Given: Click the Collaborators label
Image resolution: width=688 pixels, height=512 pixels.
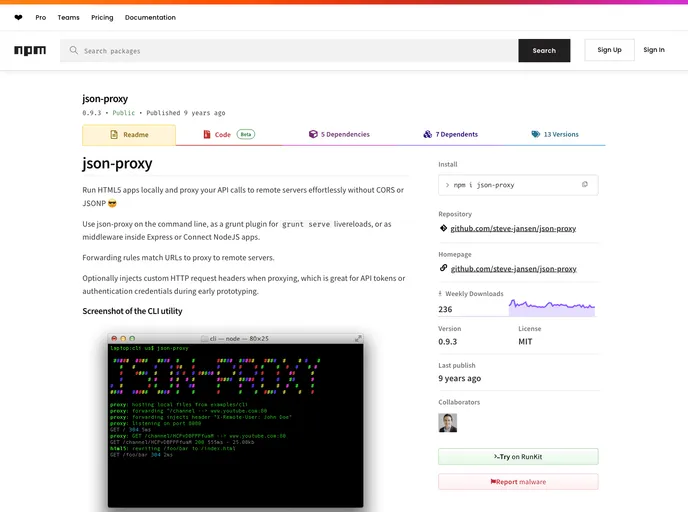Looking at the screenshot, I should (x=459, y=402).
